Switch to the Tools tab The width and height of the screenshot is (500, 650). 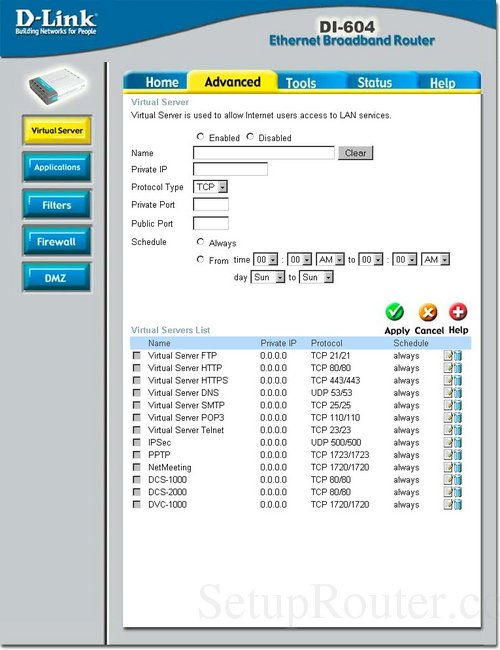pyautogui.click(x=301, y=83)
